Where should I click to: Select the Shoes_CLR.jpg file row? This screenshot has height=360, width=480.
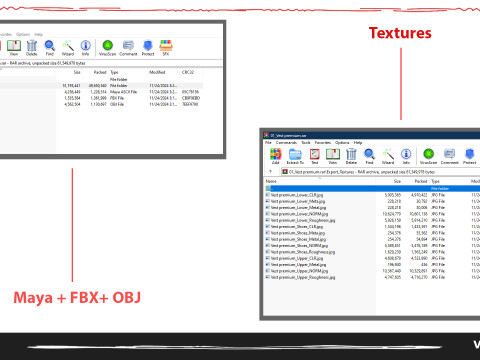pyautogui.click(x=372, y=227)
